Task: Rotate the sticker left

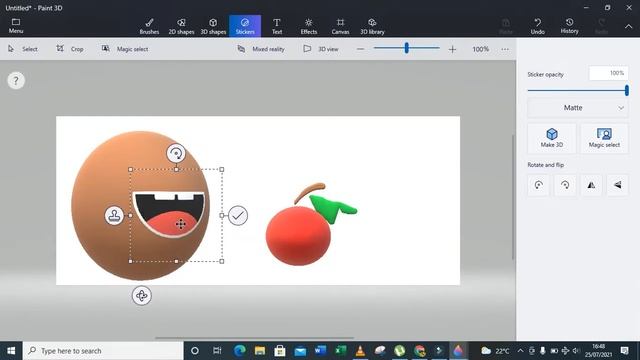Action: coord(538,185)
